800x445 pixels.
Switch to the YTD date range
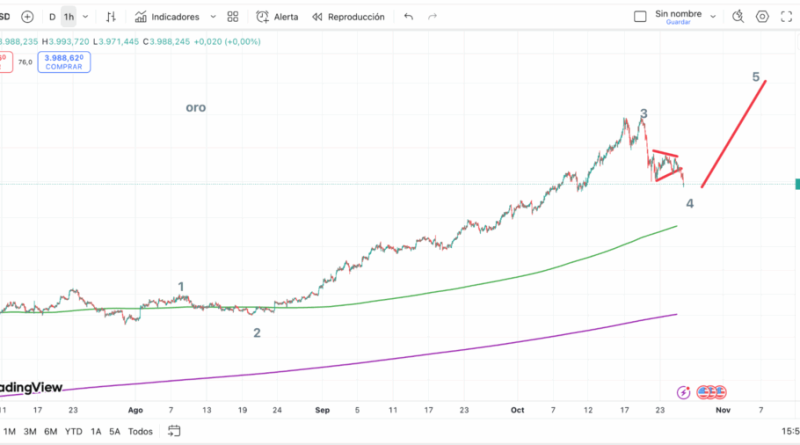[x=73, y=431]
